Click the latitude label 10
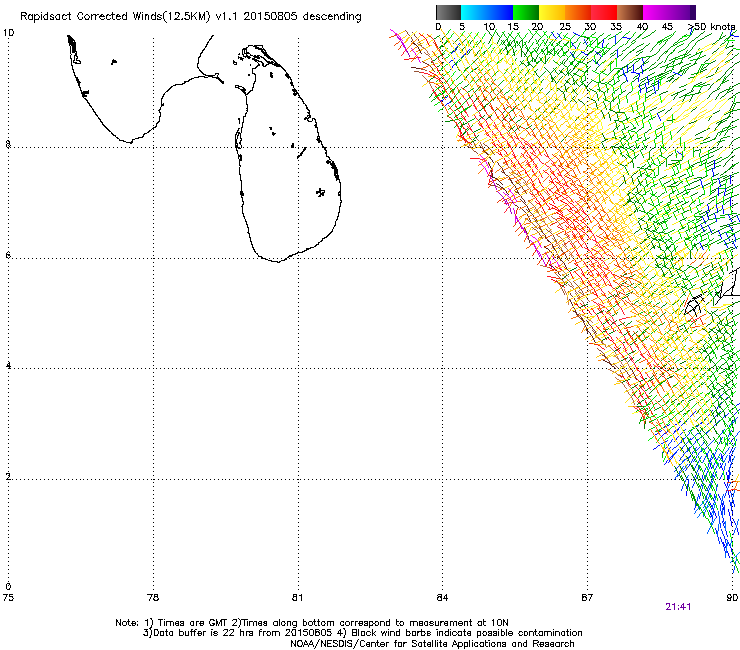The image size is (740, 650). (9, 33)
